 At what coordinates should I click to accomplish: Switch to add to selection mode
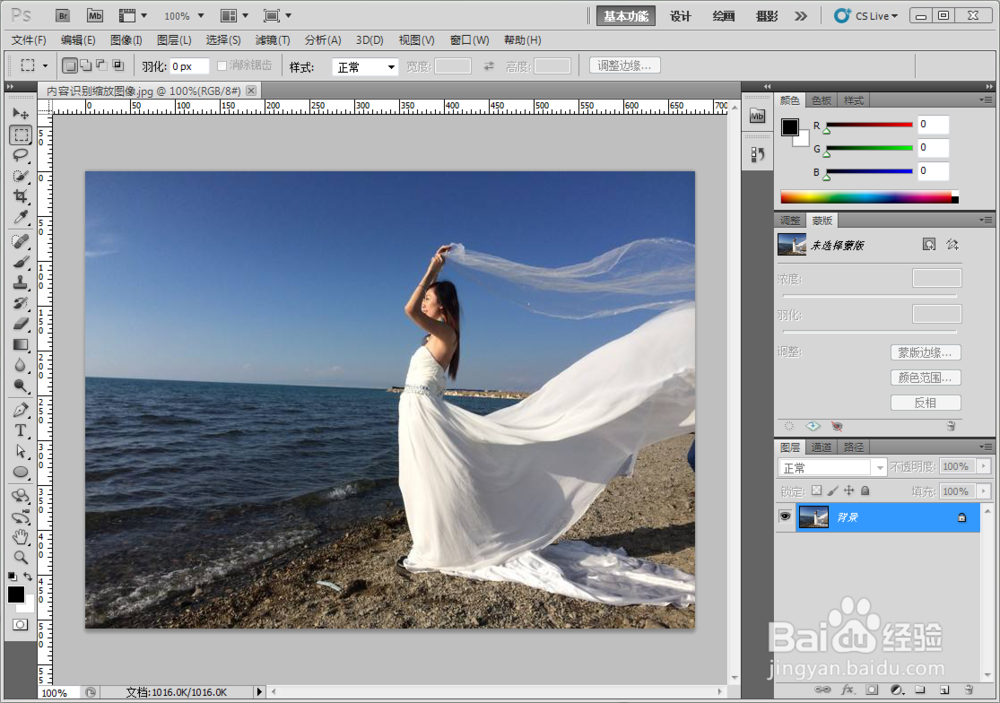86,65
